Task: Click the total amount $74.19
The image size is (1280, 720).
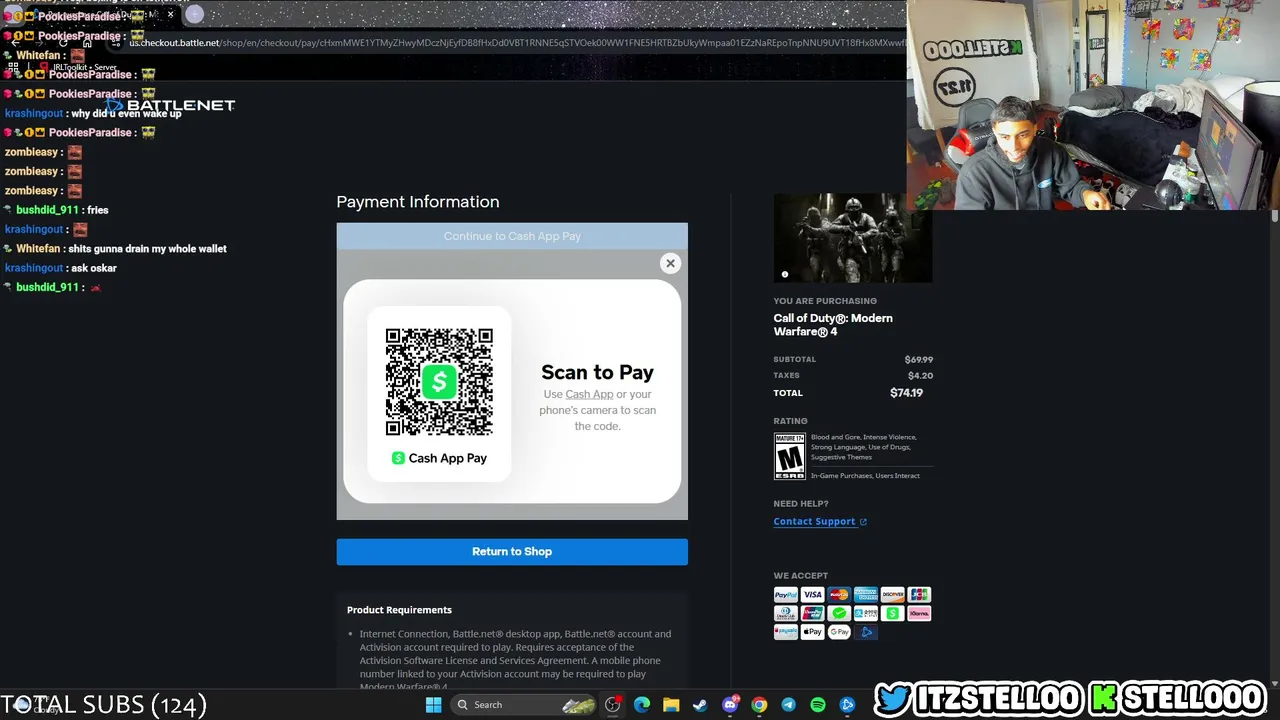Action: pyautogui.click(x=906, y=393)
